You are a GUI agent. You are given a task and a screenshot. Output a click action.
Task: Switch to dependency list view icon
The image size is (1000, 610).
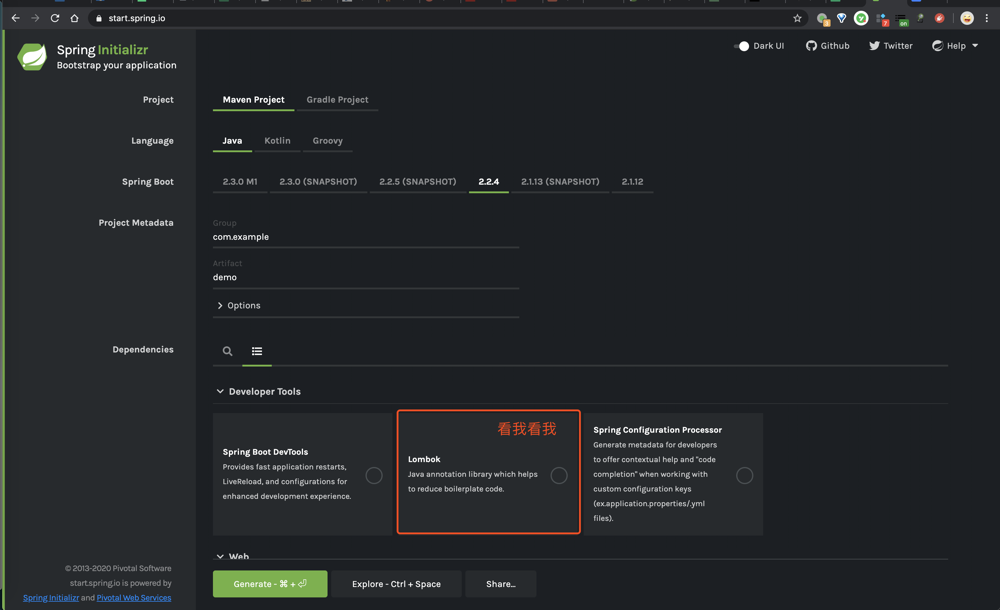(x=257, y=351)
